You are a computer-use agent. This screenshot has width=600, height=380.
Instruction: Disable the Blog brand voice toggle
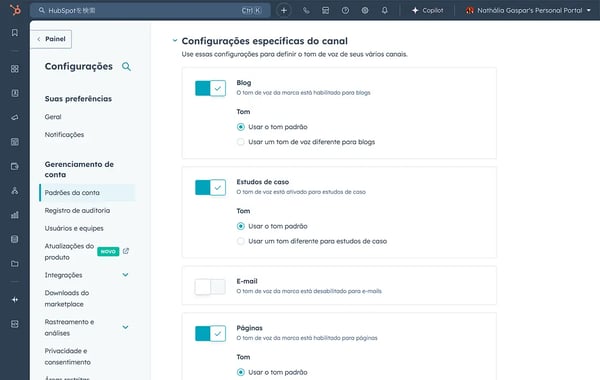(210, 88)
